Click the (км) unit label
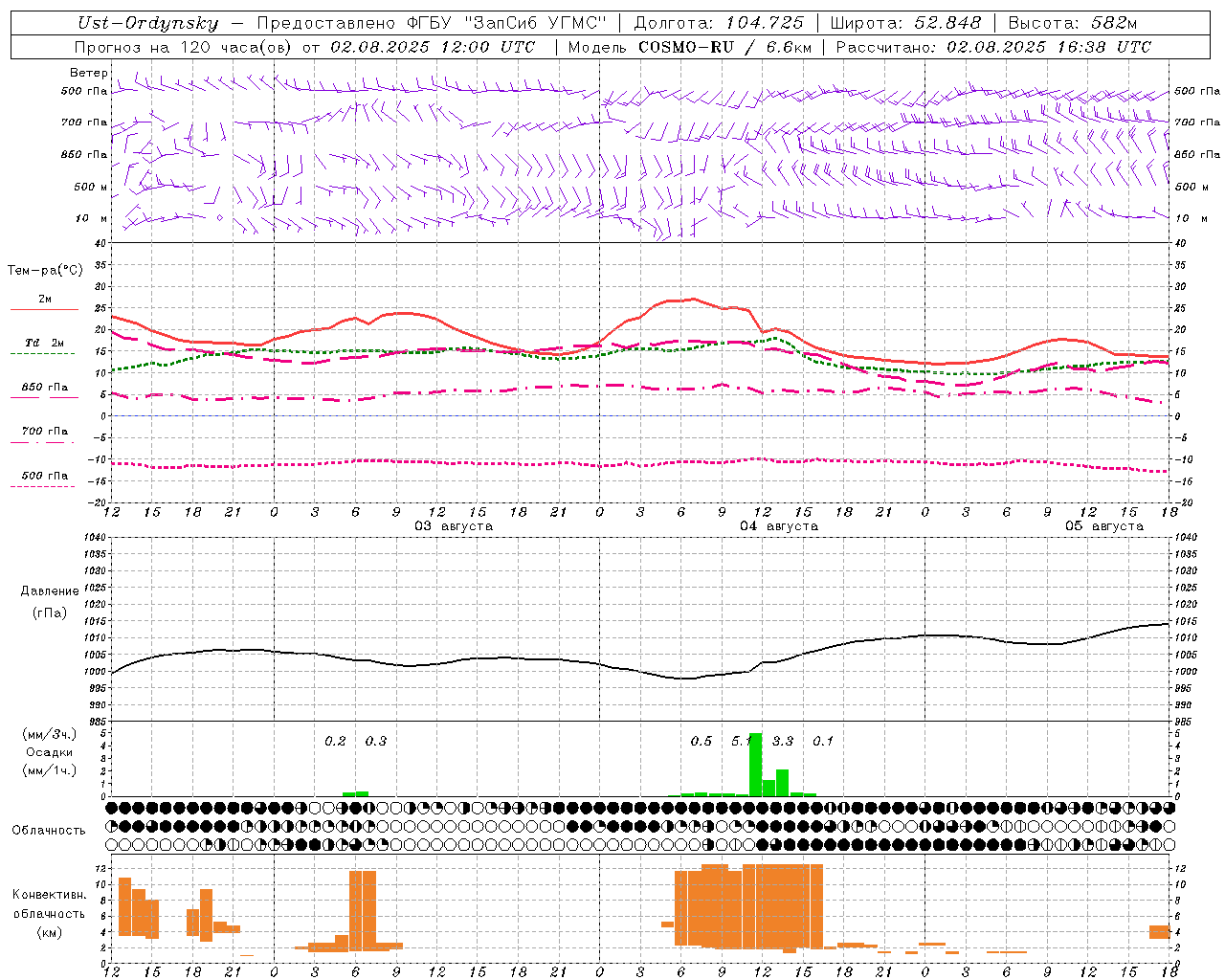 click(49, 932)
